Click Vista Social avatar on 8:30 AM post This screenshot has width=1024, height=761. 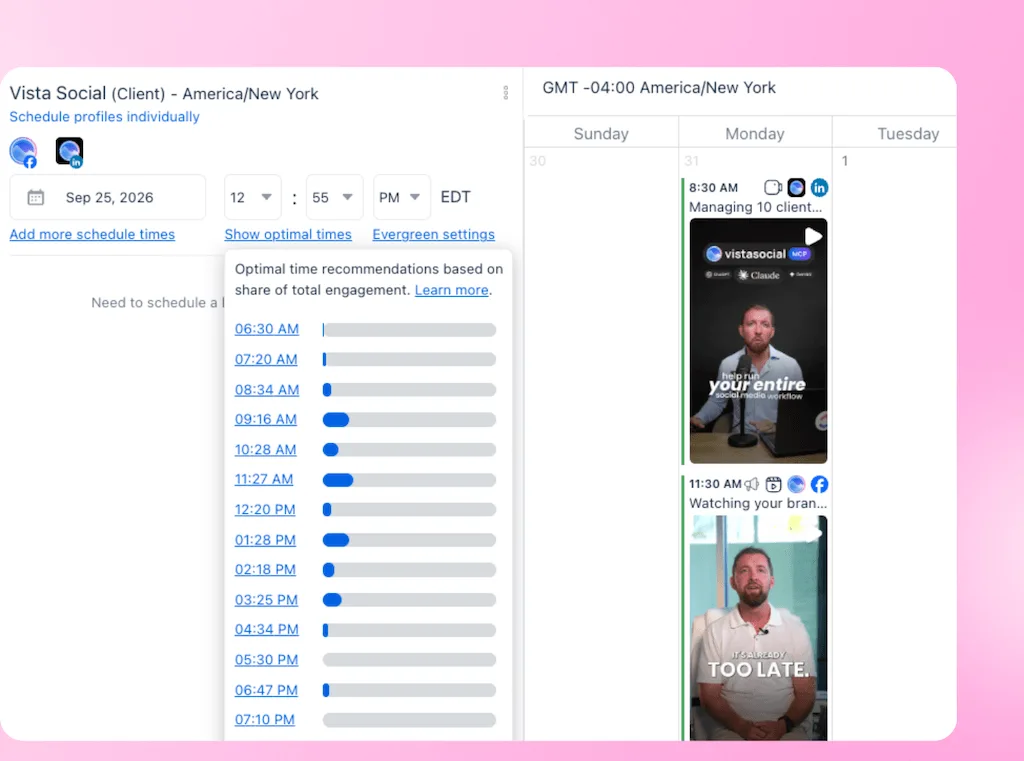coord(796,187)
